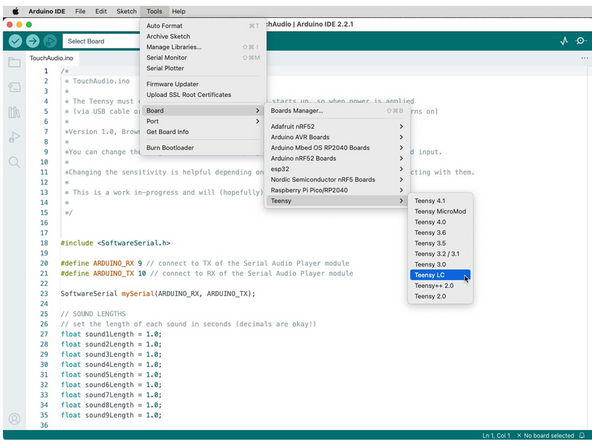Screen dimensions: 592x444
Task: Open the Sketch menu
Action: tap(126, 11)
